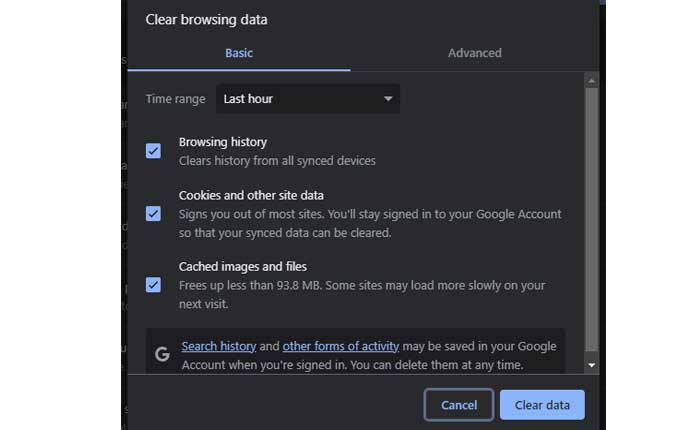Untick Cached images and files checkbox

[153, 285]
